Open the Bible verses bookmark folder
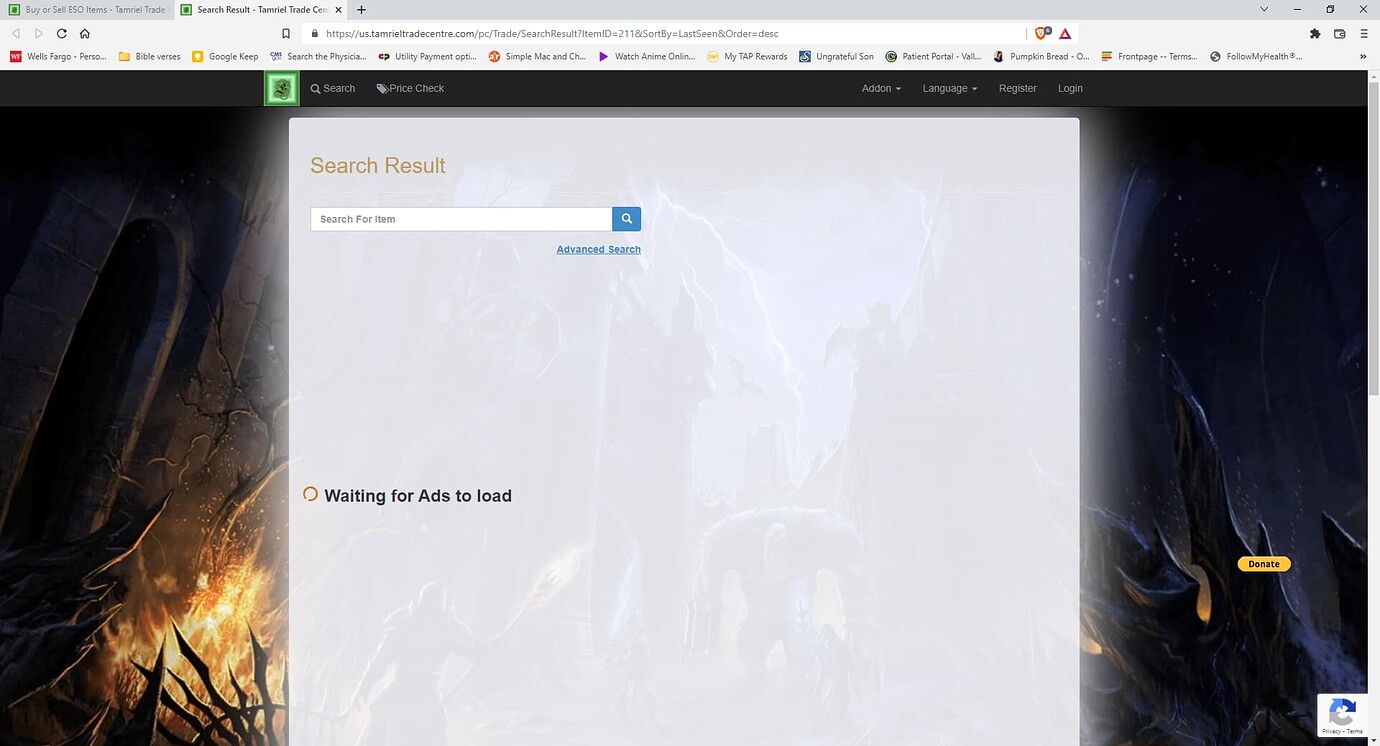 150,57
